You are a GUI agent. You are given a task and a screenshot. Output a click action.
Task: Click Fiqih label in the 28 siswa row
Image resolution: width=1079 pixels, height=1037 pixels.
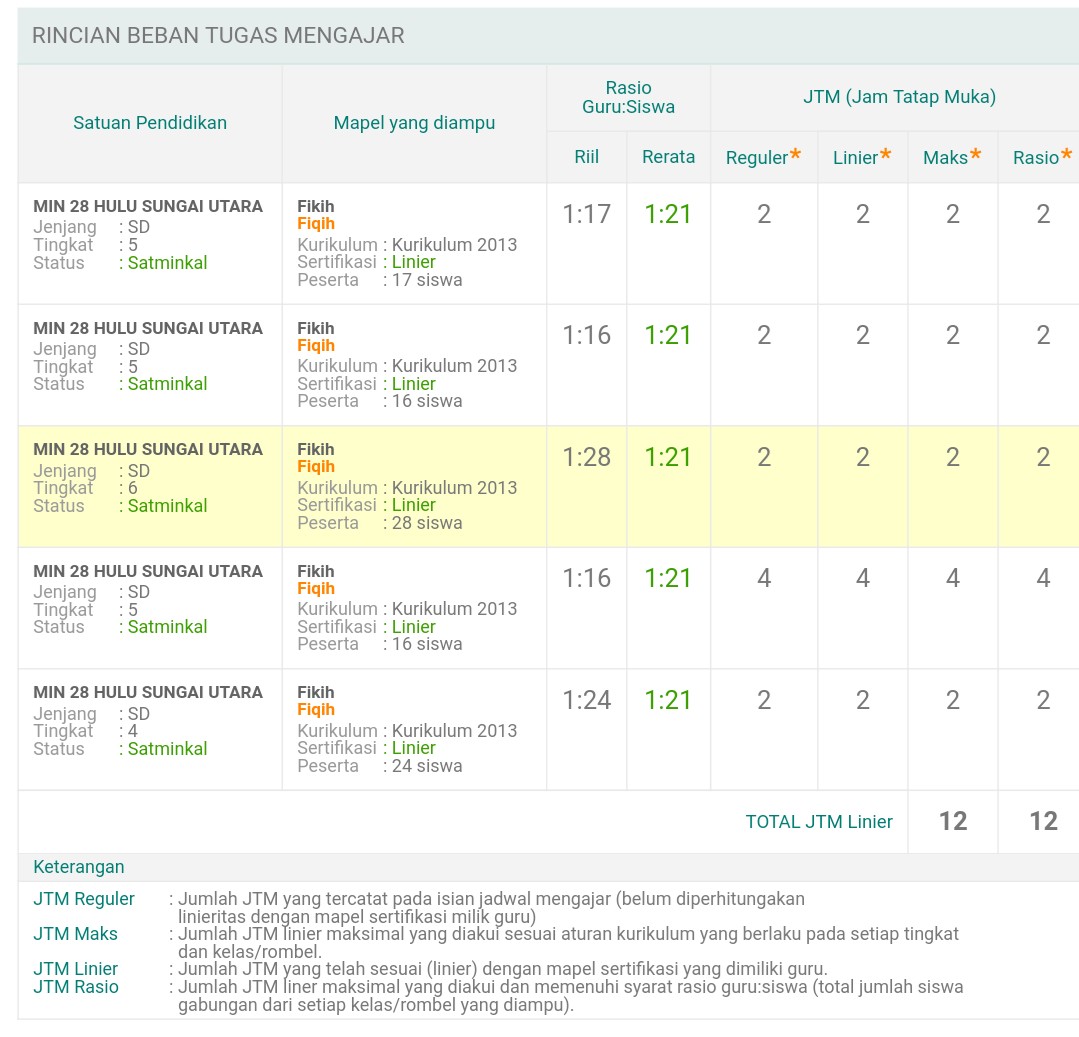pyautogui.click(x=316, y=467)
